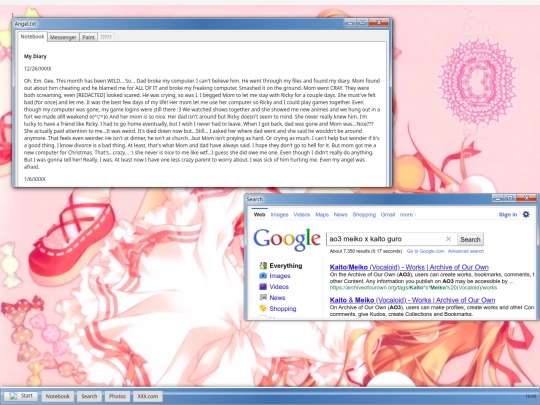
Task: Open Notebook from the taskbar
Action: click(x=58, y=396)
